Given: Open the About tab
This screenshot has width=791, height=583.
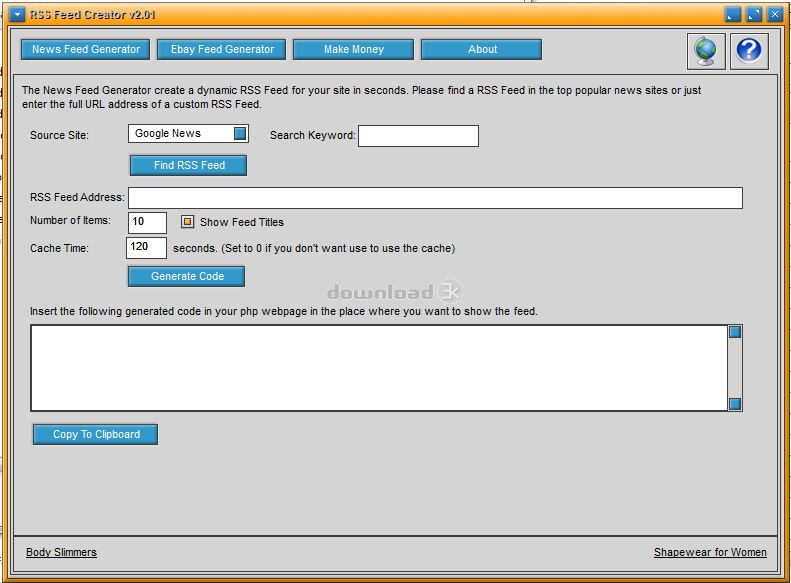Looking at the screenshot, I should 482,49.
